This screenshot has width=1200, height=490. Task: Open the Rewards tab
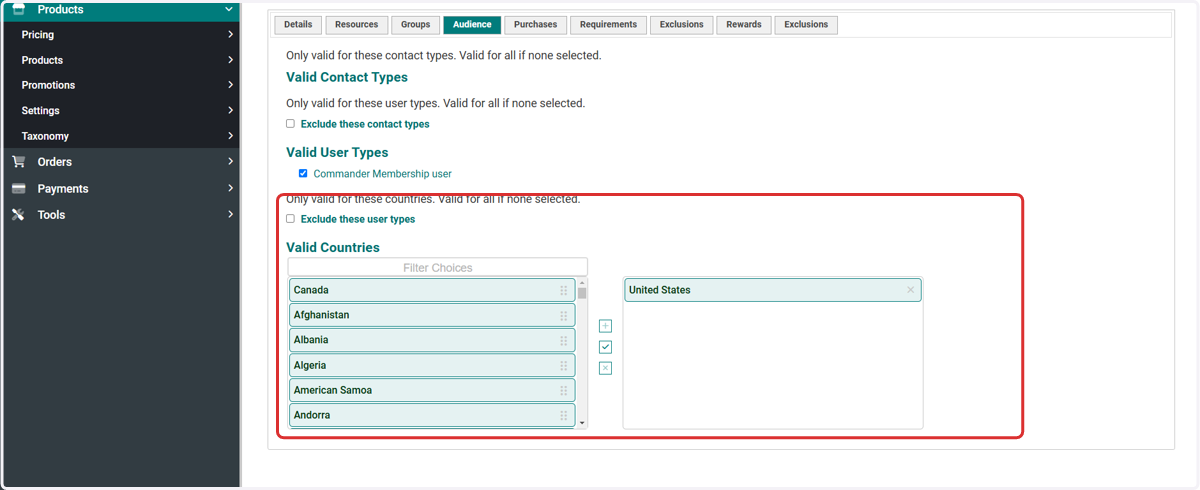click(744, 24)
